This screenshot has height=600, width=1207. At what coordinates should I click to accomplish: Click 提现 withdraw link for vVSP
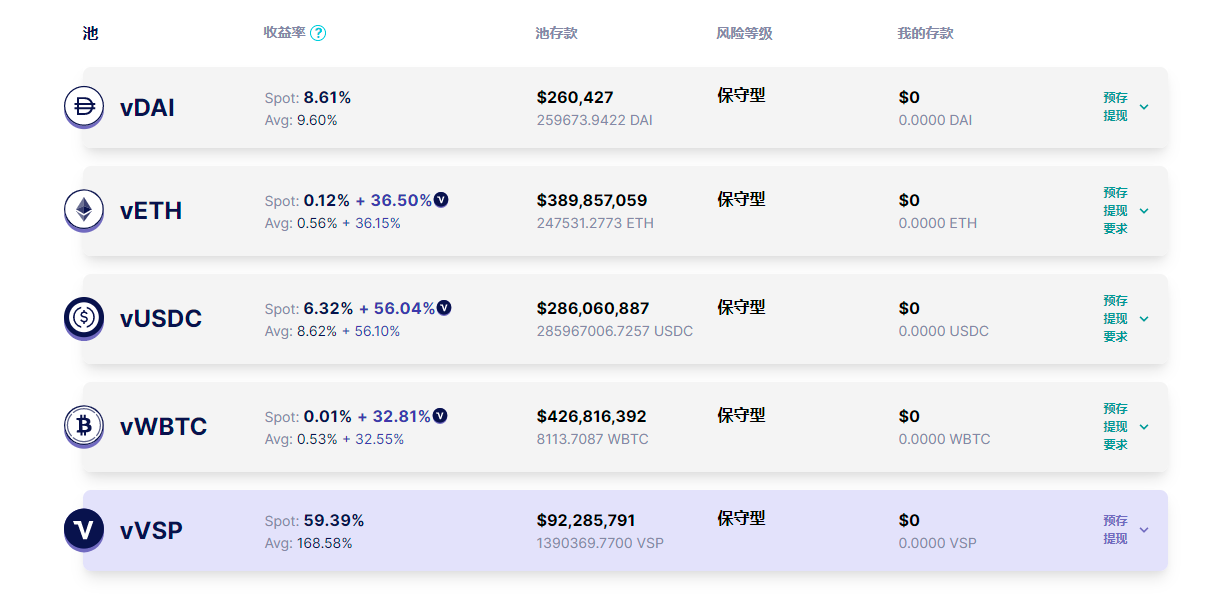pos(1115,539)
